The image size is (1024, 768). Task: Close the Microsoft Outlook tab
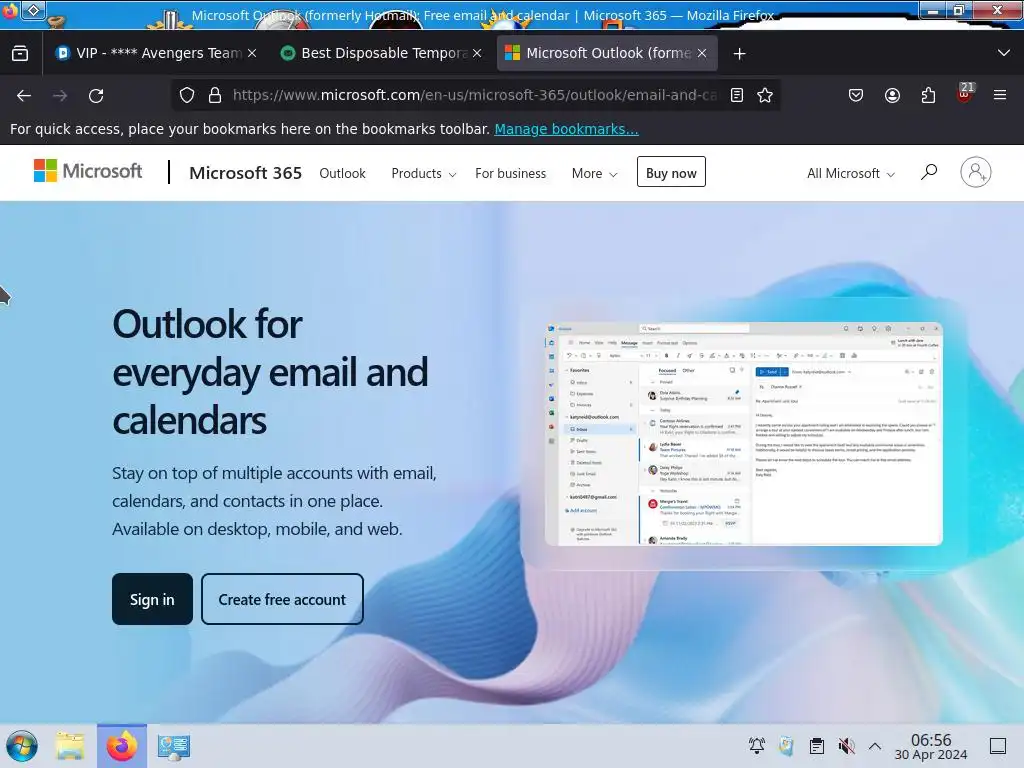(x=702, y=53)
